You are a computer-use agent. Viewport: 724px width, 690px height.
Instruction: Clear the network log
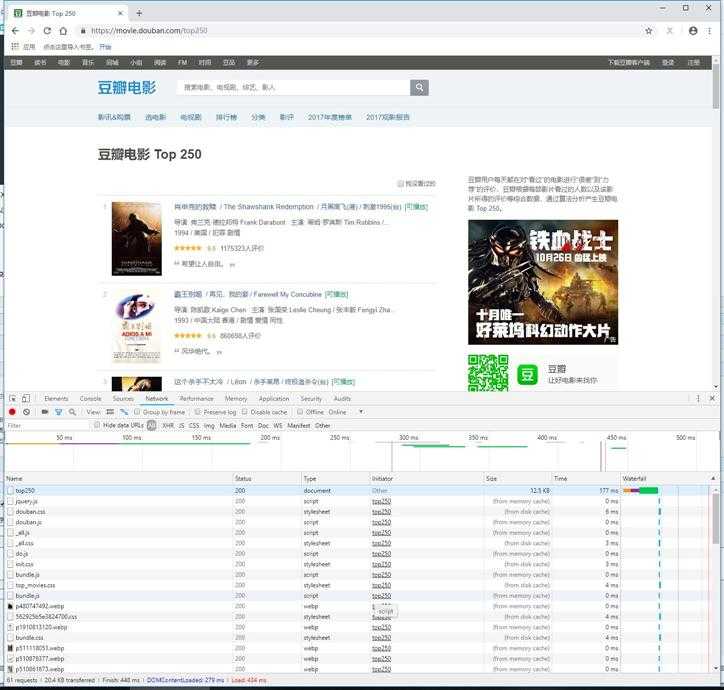[26, 412]
